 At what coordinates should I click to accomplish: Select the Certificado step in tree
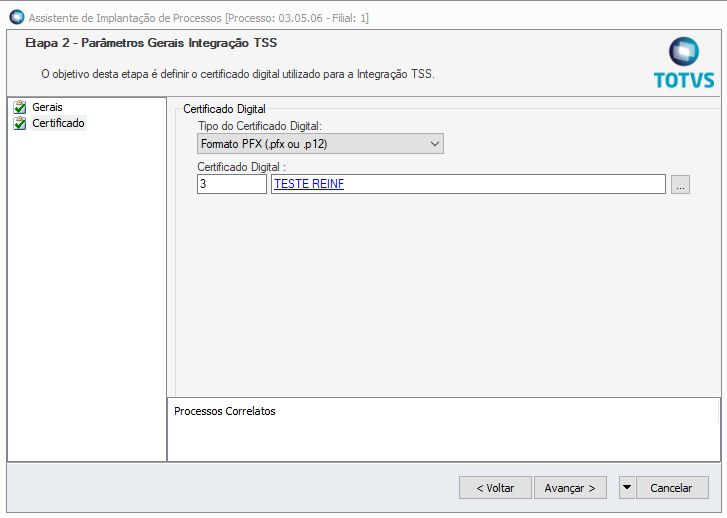58,123
